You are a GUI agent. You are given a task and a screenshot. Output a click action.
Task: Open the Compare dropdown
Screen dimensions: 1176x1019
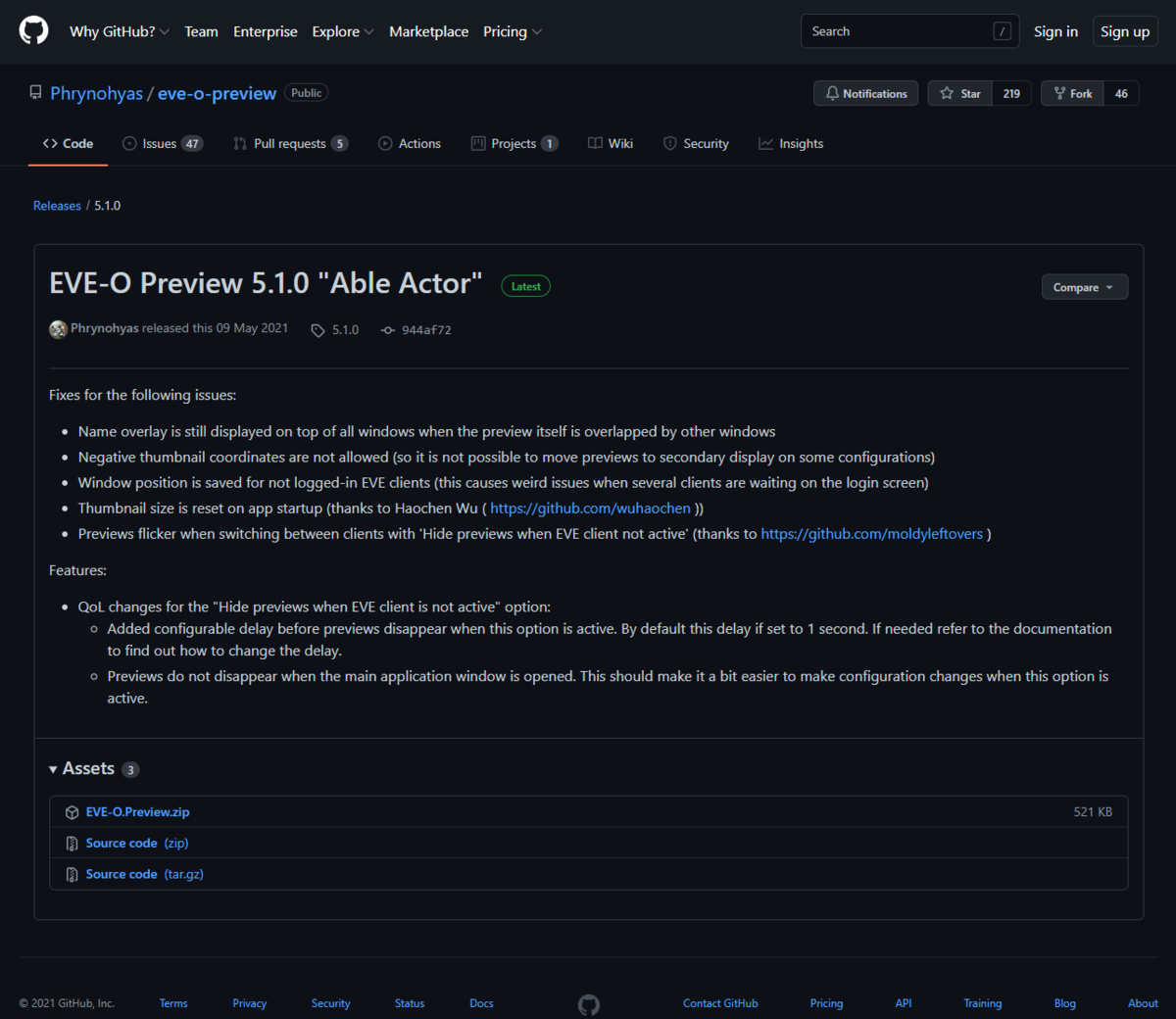coord(1084,287)
